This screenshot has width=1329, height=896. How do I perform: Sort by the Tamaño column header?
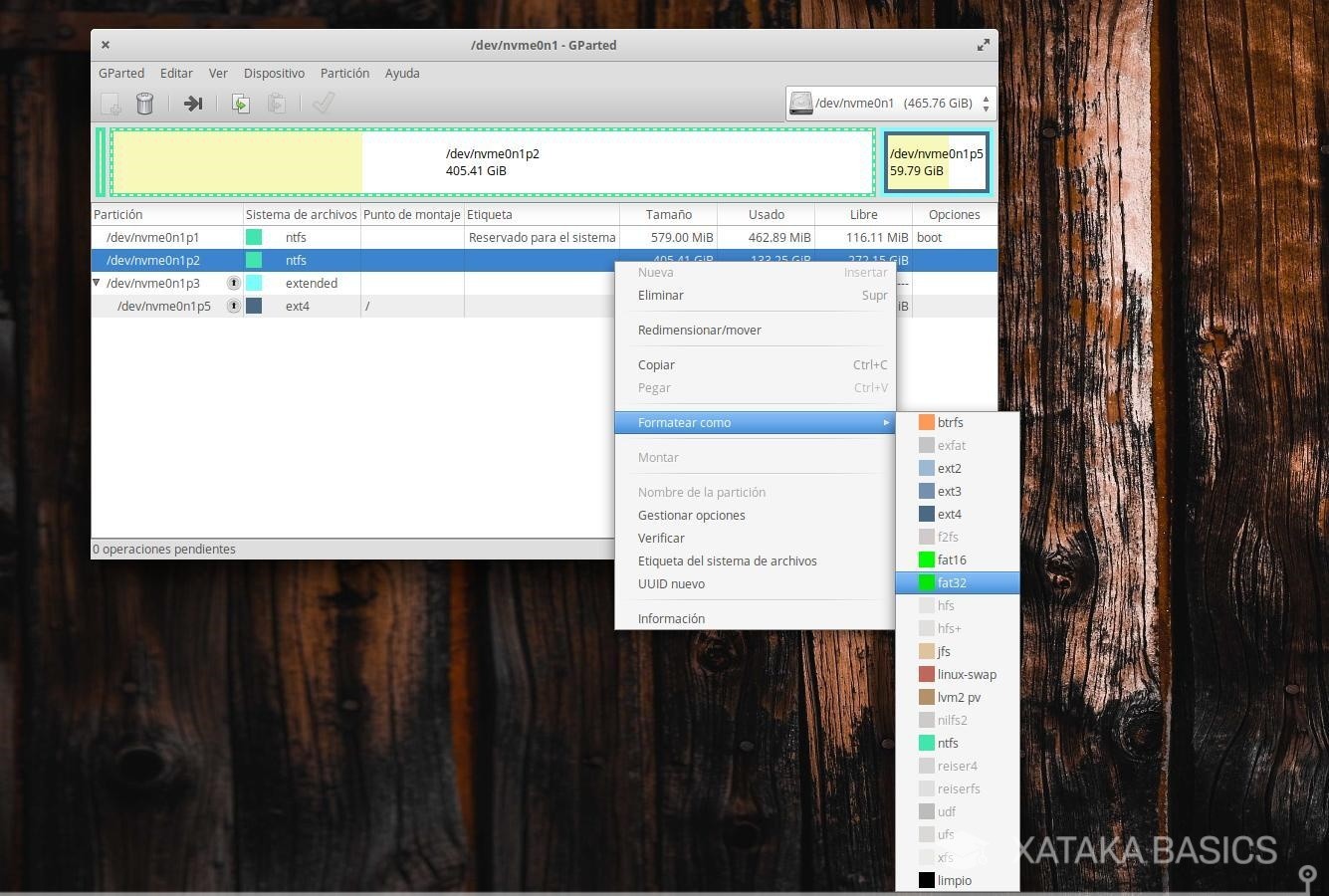click(x=668, y=215)
